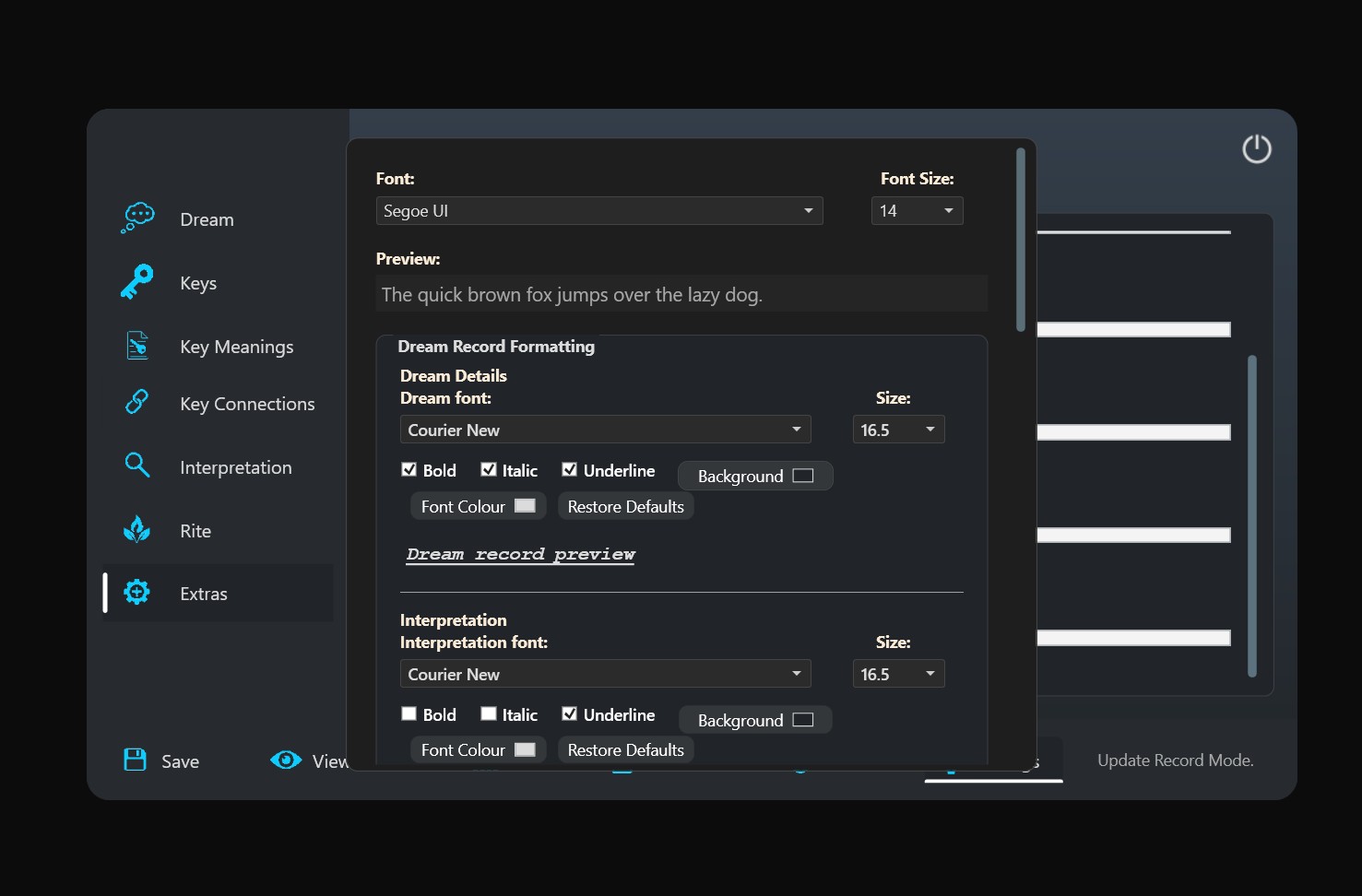The image size is (1362, 896).
Task: Click the Interpretation Background colour button
Action: pos(755,720)
